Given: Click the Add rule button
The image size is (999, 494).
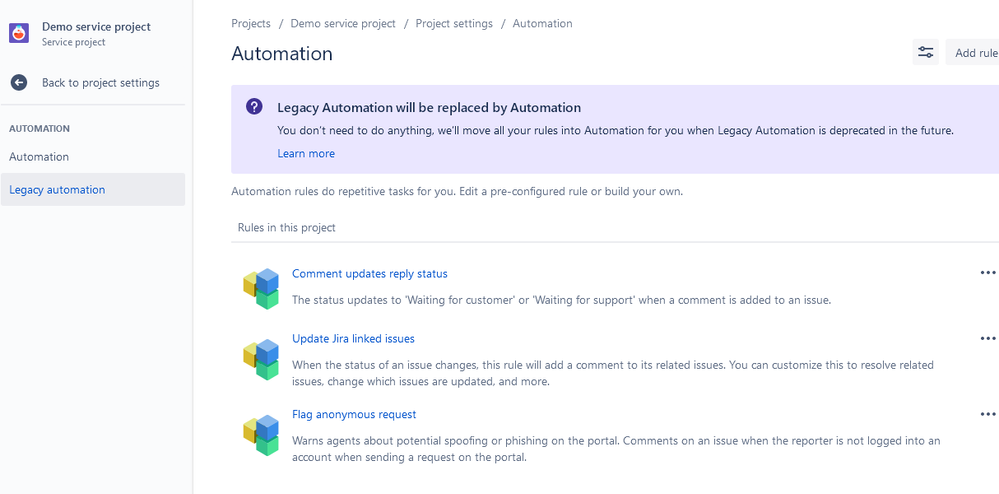Looking at the screenshot, I should click(x=975, y=53).
